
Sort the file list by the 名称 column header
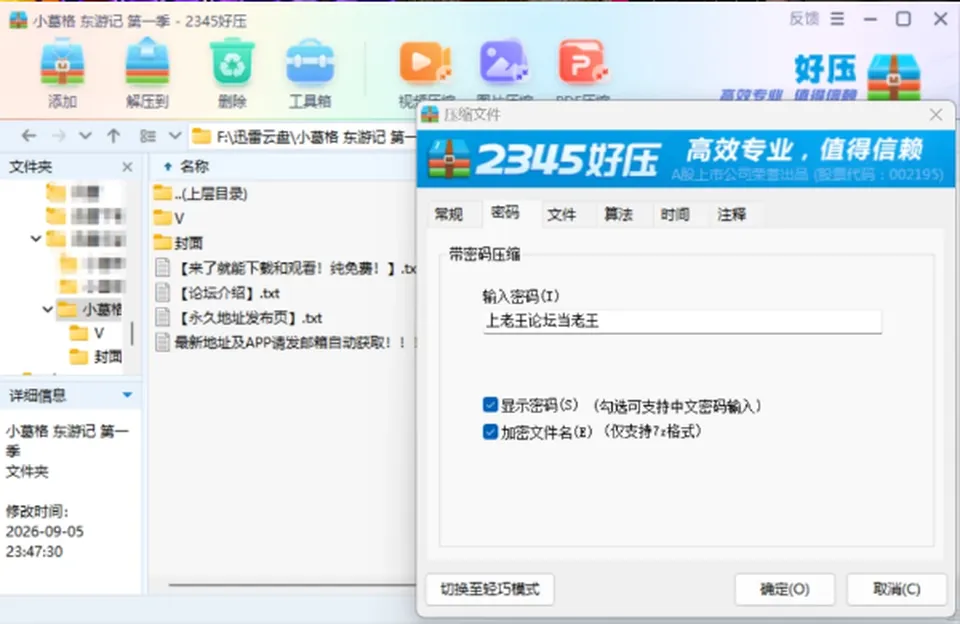(195, 167)
